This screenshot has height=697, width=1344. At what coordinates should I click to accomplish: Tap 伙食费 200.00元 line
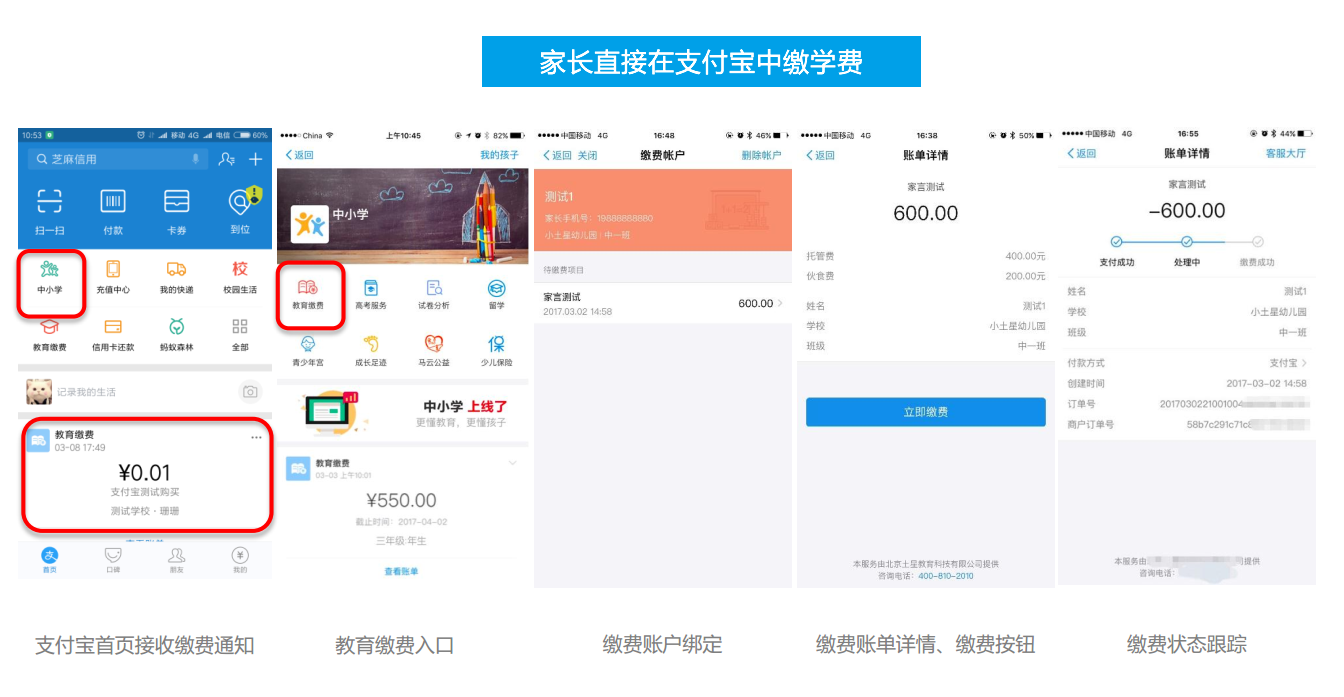[926, 276]
